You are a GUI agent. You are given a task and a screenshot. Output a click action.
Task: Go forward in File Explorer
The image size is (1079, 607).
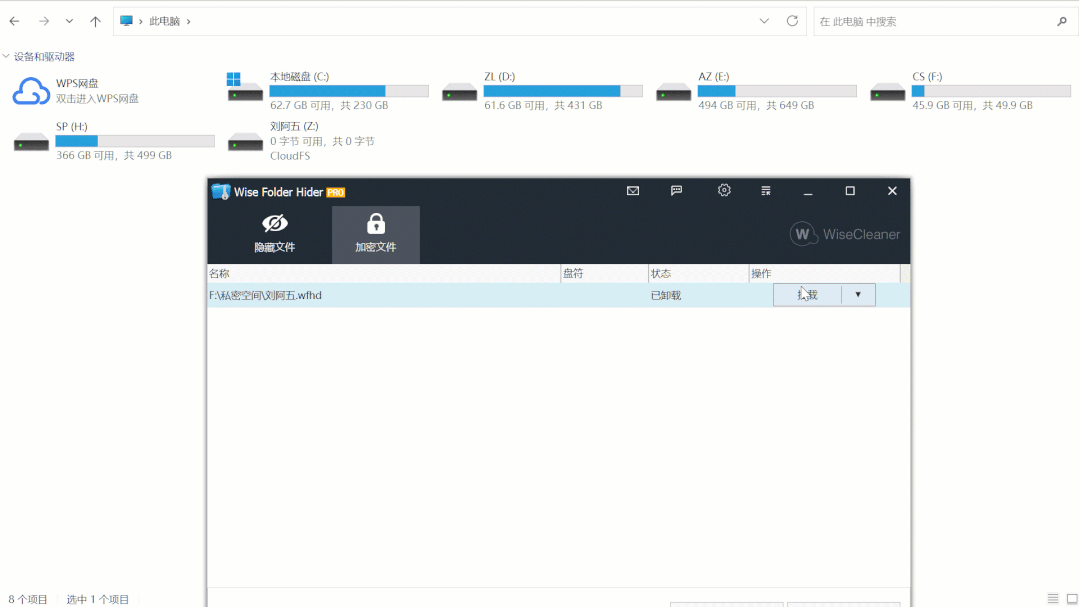click(44, 21)
